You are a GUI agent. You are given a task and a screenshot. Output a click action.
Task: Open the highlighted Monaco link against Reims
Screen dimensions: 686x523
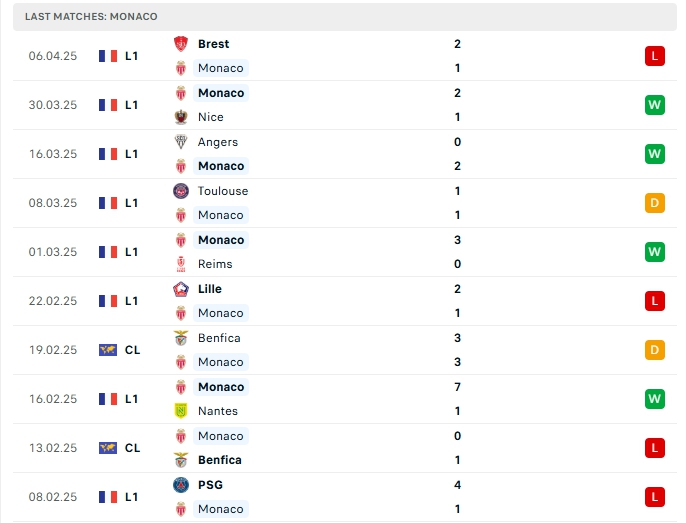click(221, 240)
